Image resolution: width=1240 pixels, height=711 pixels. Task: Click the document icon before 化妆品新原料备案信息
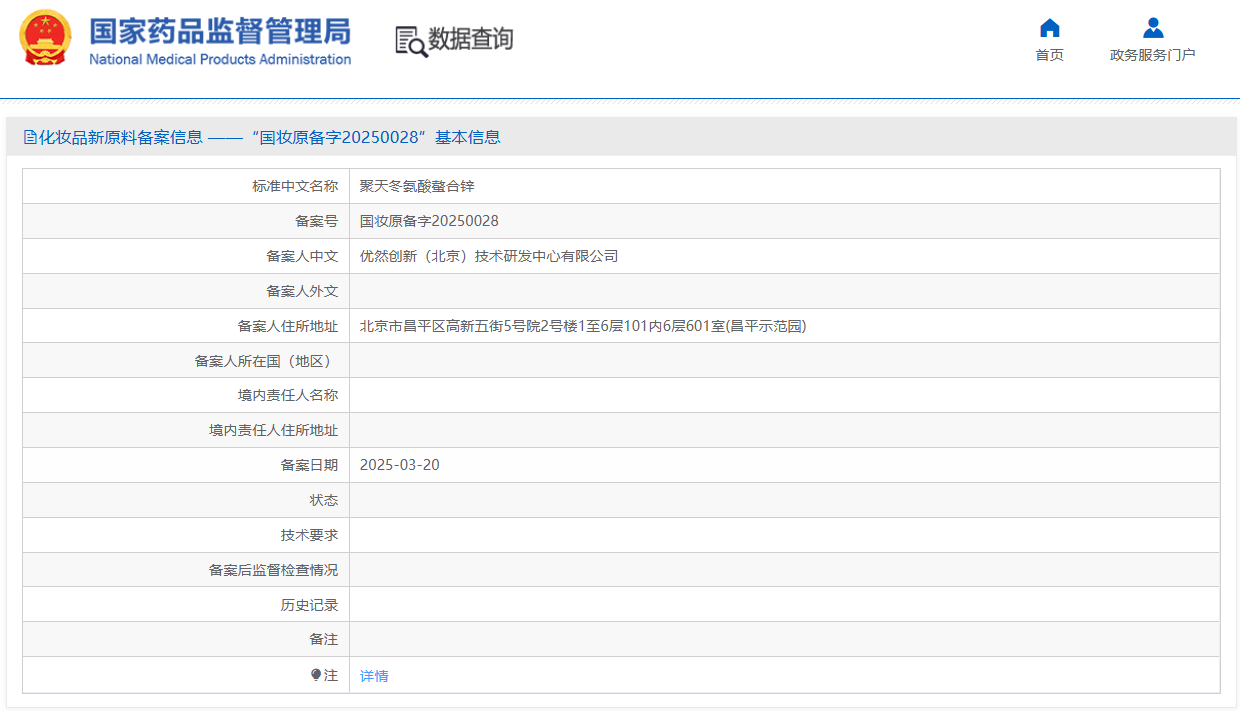tap(30, 138)
